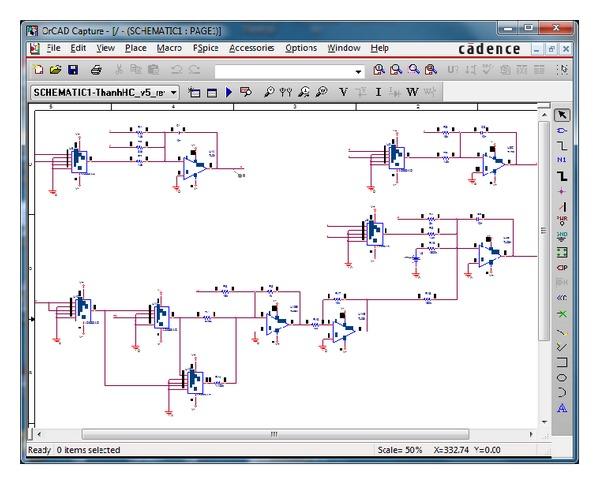600x485 pixels.
Task: Run the PSpice simulation play button
Action: (x=229, y=92)
